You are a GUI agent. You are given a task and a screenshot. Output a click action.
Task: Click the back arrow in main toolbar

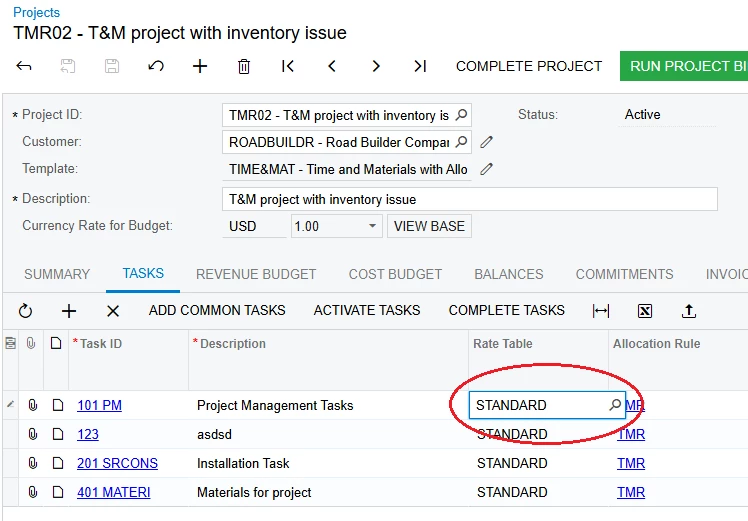tap(24, 66)
